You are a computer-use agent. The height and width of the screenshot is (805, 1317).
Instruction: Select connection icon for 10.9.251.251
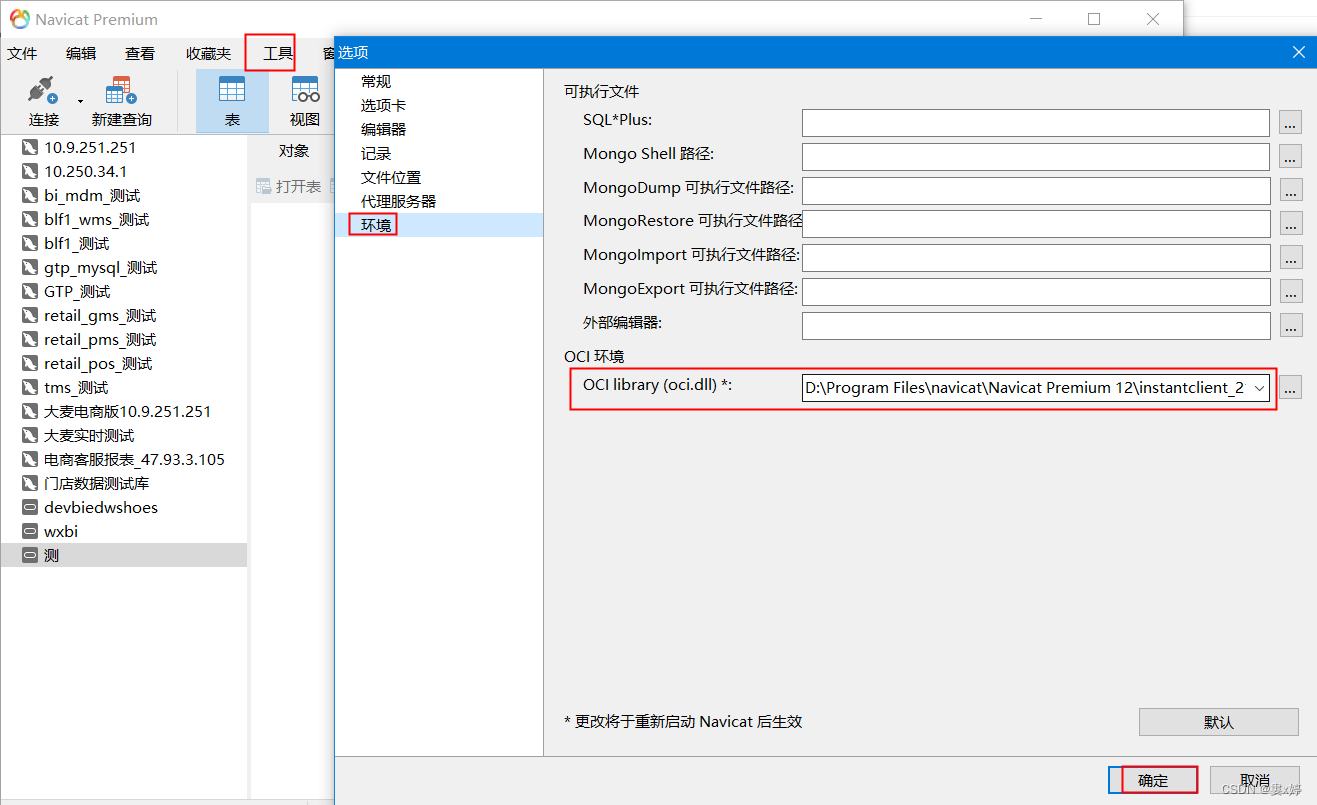[30, 147]
